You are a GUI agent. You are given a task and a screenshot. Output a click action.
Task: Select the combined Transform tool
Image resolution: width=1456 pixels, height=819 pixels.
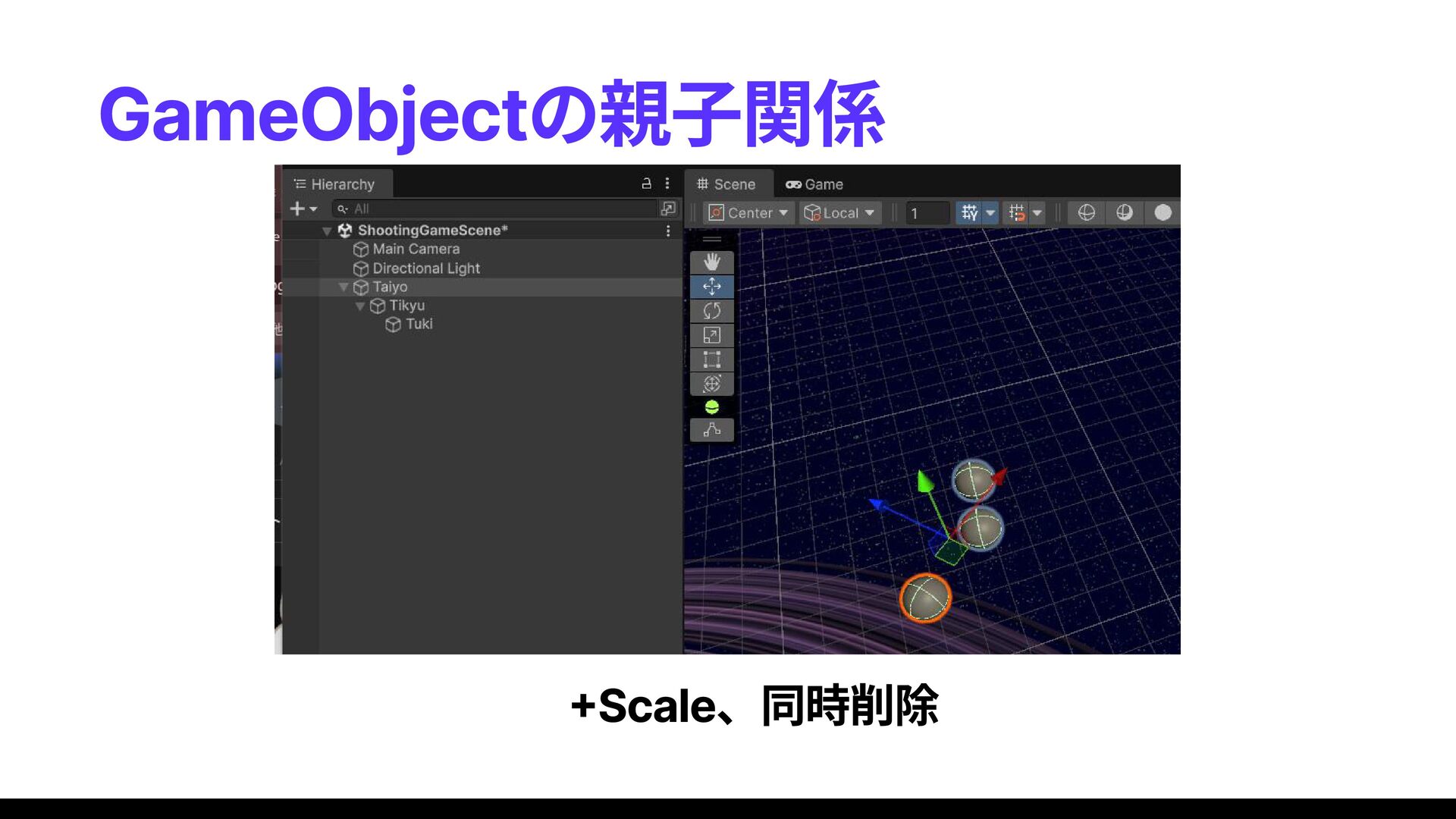711,384
